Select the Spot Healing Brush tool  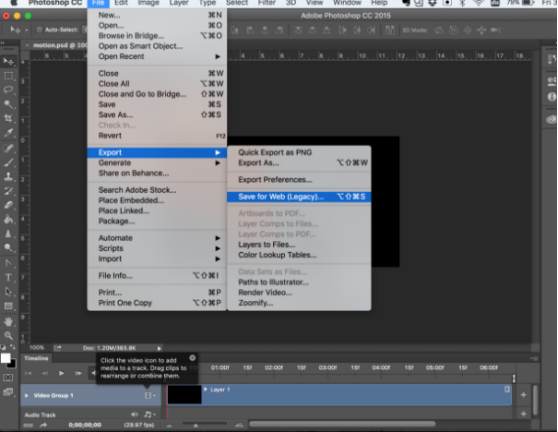pos(9,148)
